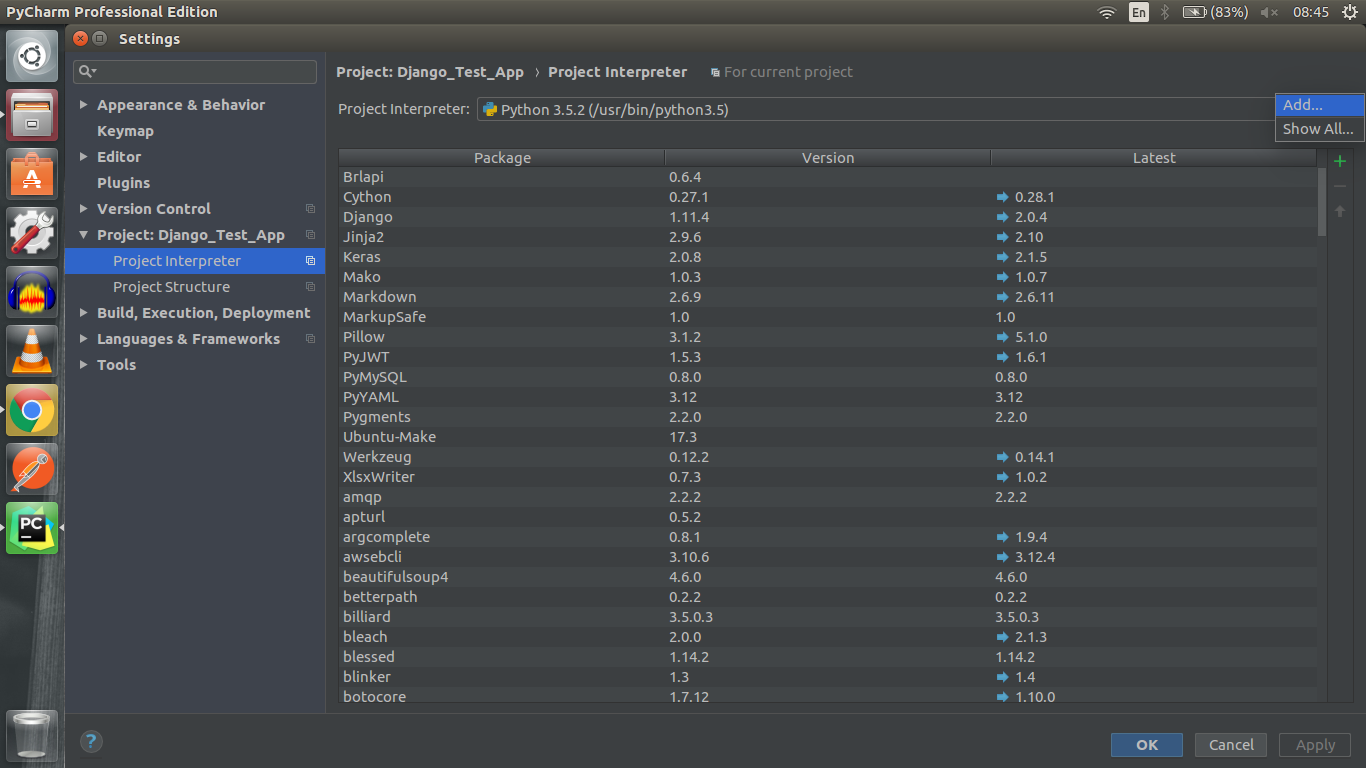This screenshot has width=1366, height=768.
Task: Open the Trash in the launcher
Action: pyautogui.click(x=32, y=735)
